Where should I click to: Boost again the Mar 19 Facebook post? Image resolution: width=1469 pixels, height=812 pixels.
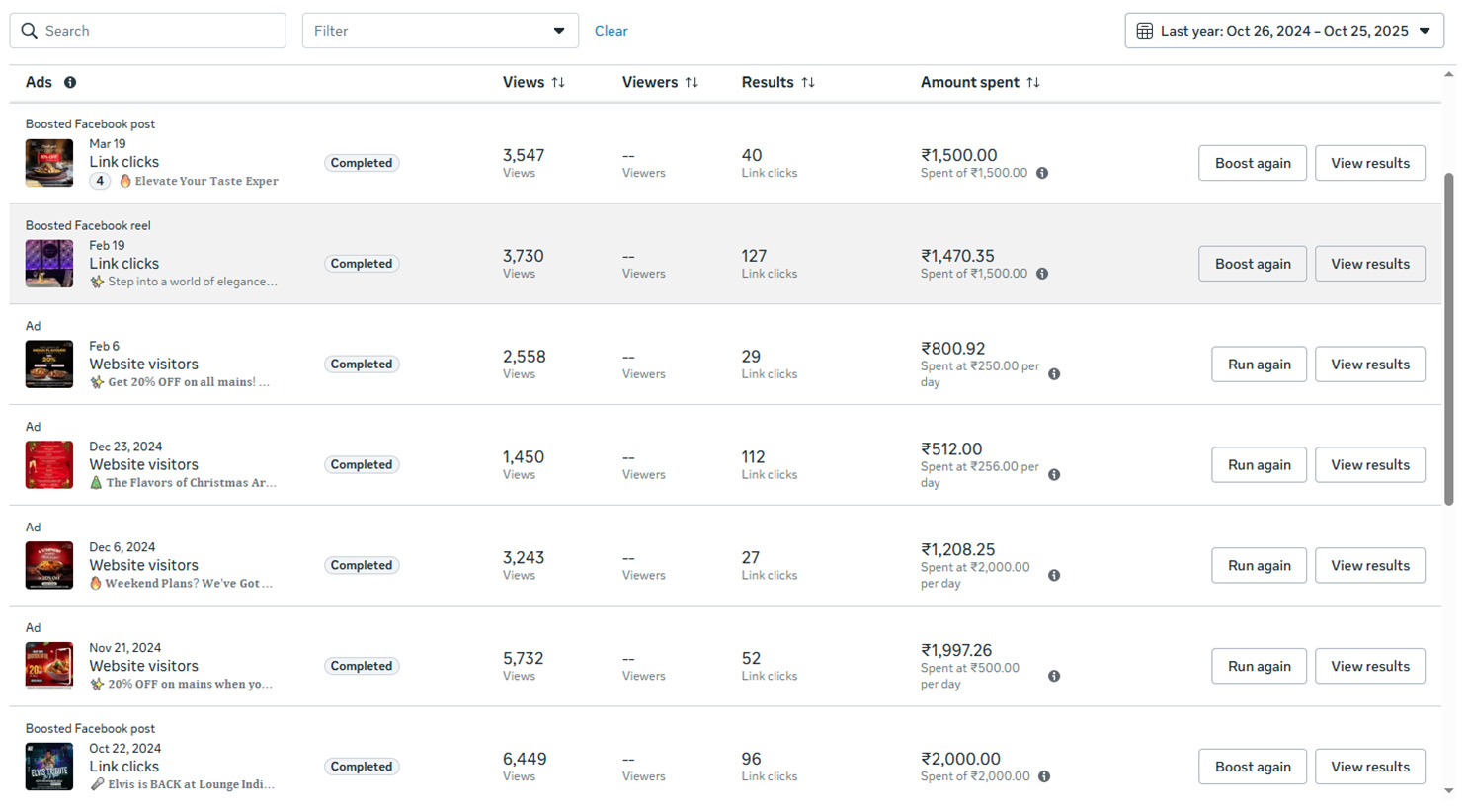point(1252,163)
